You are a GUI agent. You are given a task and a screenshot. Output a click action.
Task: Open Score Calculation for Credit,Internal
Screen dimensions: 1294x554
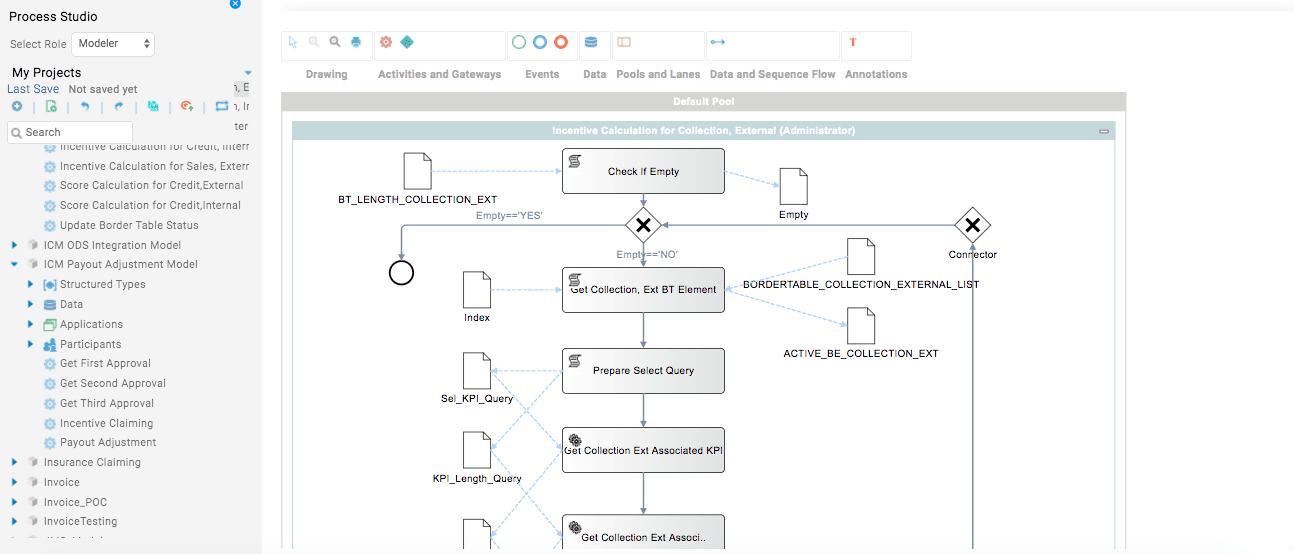(x=150, y=205)
